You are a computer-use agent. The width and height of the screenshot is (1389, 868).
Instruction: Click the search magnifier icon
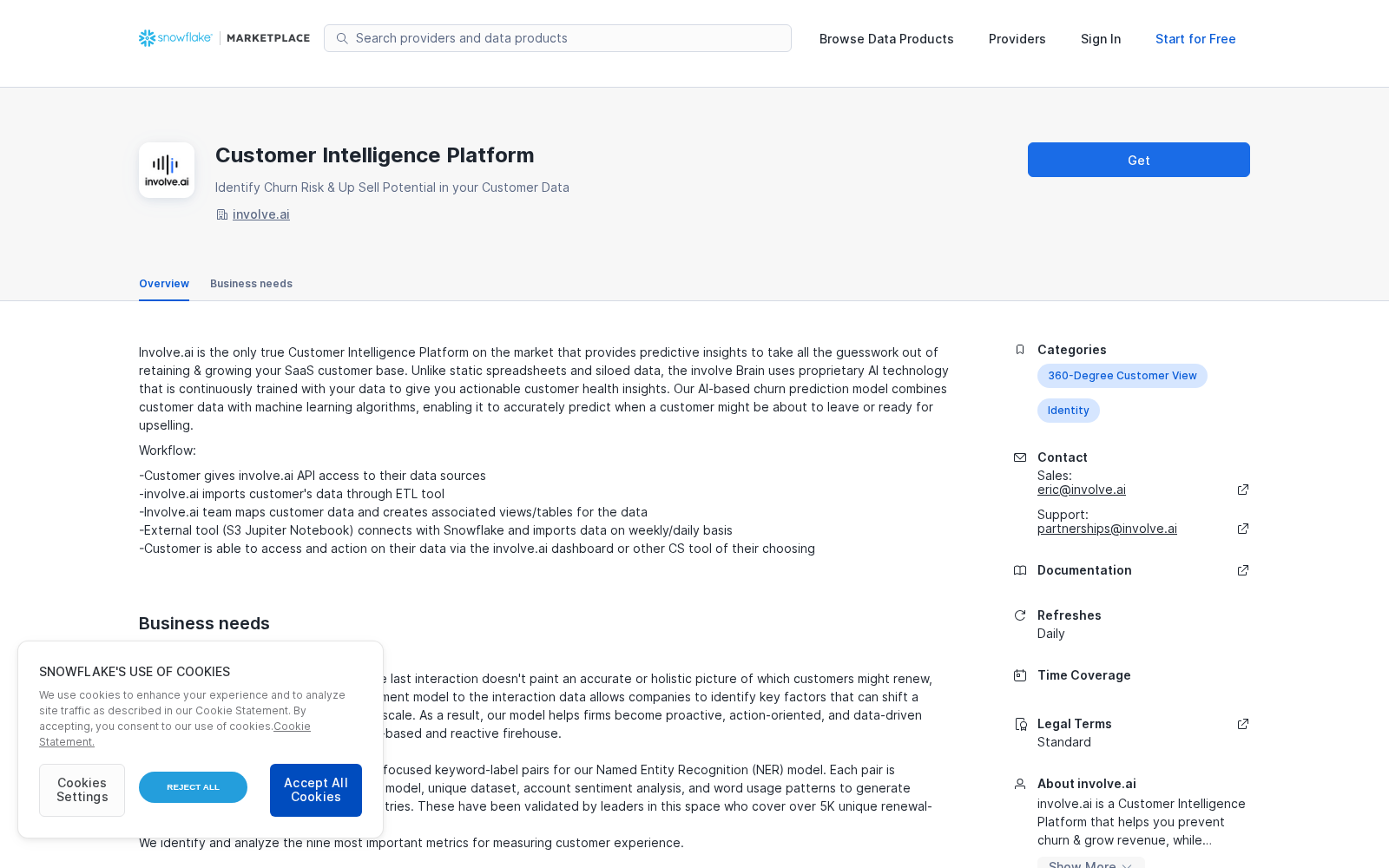pyautogui.click(x=342, y=38)
